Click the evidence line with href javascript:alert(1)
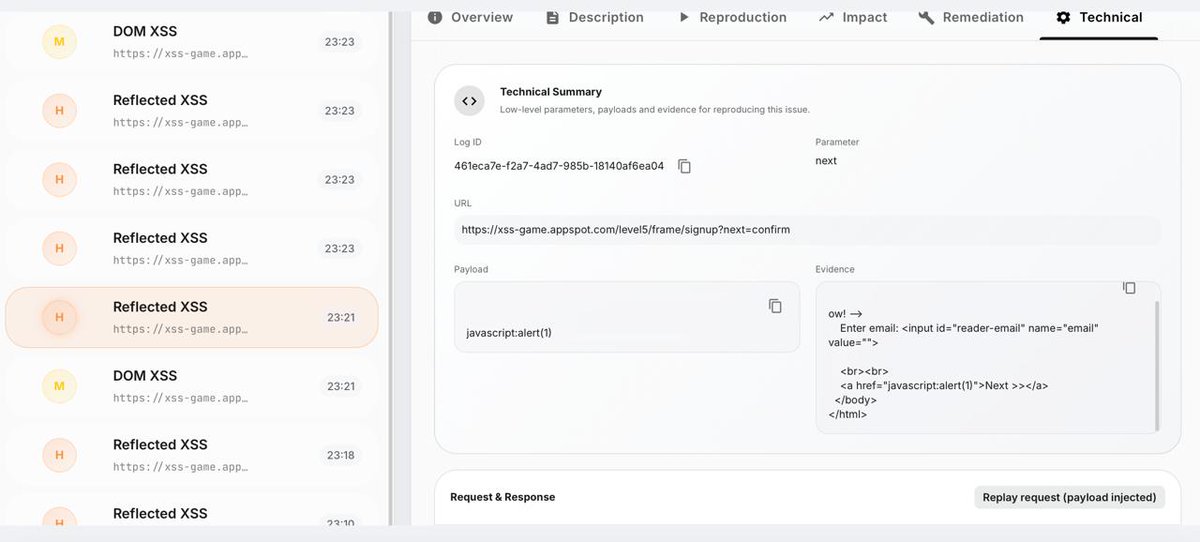Viewport: 1200px width, 542px height. 944,385
